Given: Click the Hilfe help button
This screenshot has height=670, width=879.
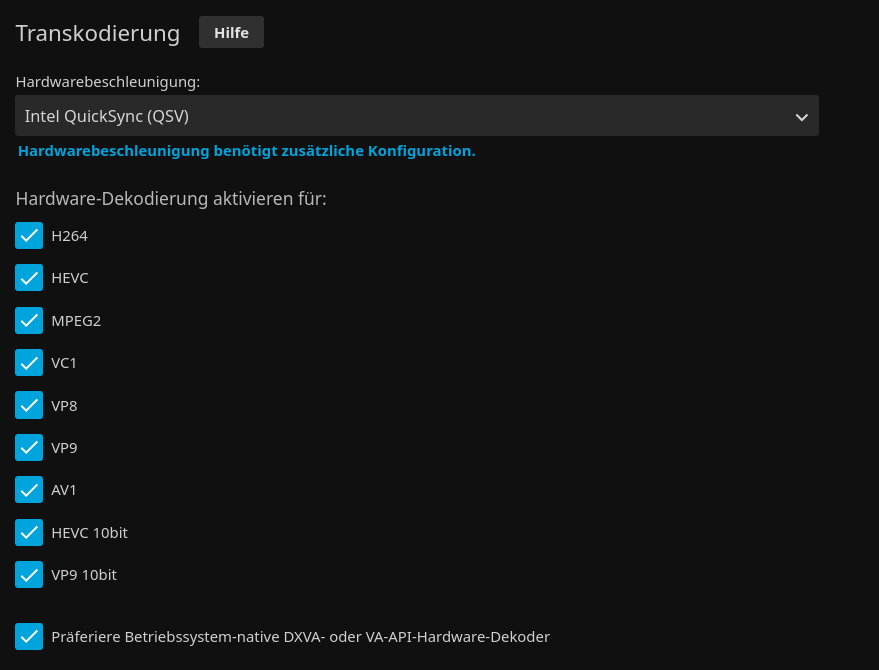Looking at the screenshot, I should [x=231, y=32].
